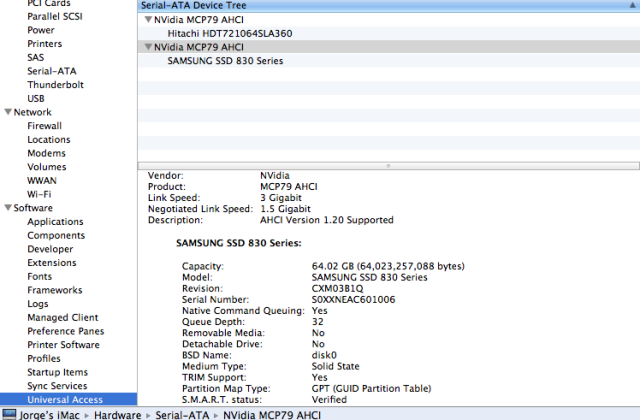Click GPT (GUID Partition Table) value
The width and height of the screenshot is (640, 420).
tap(371, 388)
